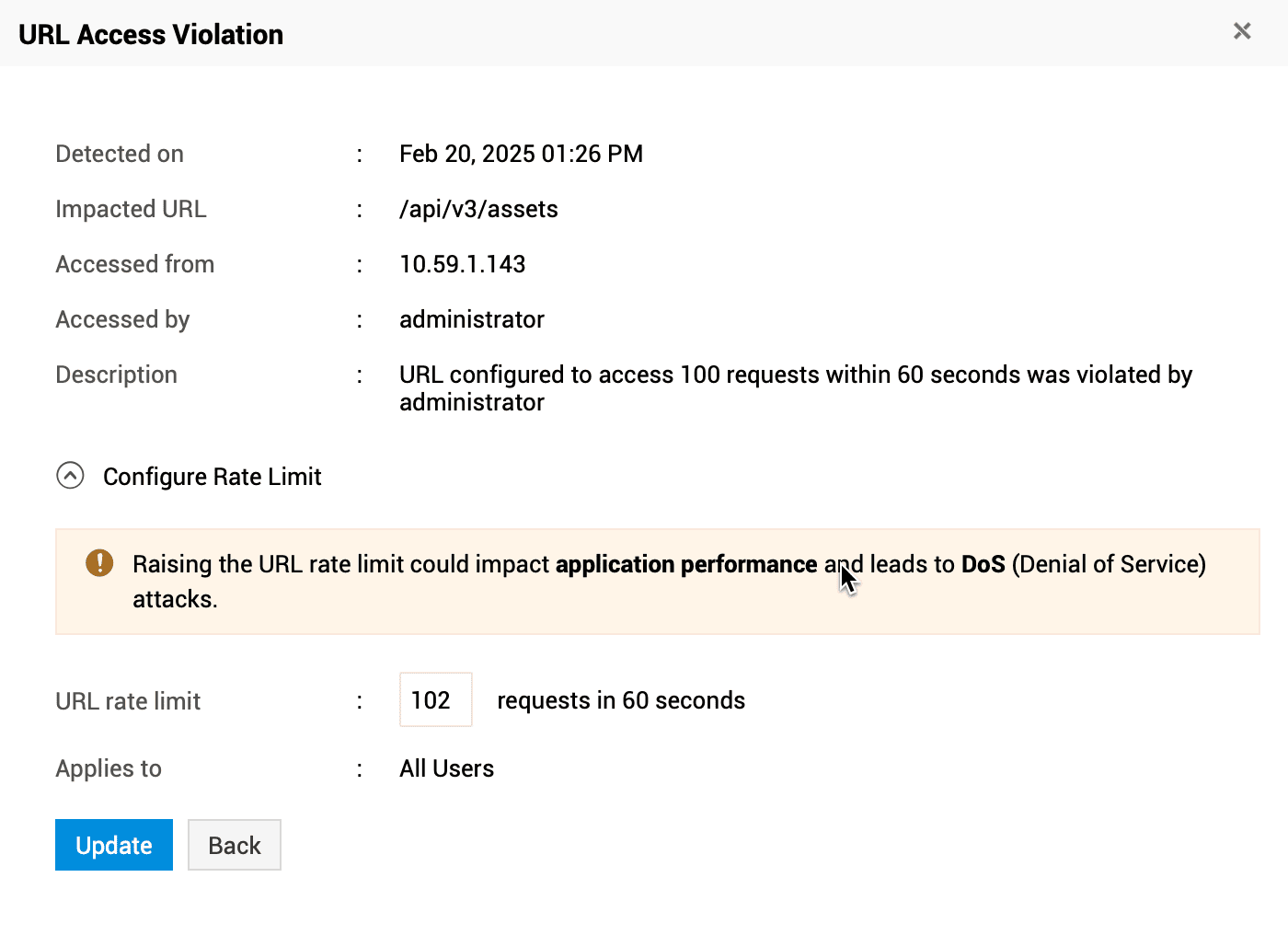Click the Impacted URL field label

click(x=131, y=209)
